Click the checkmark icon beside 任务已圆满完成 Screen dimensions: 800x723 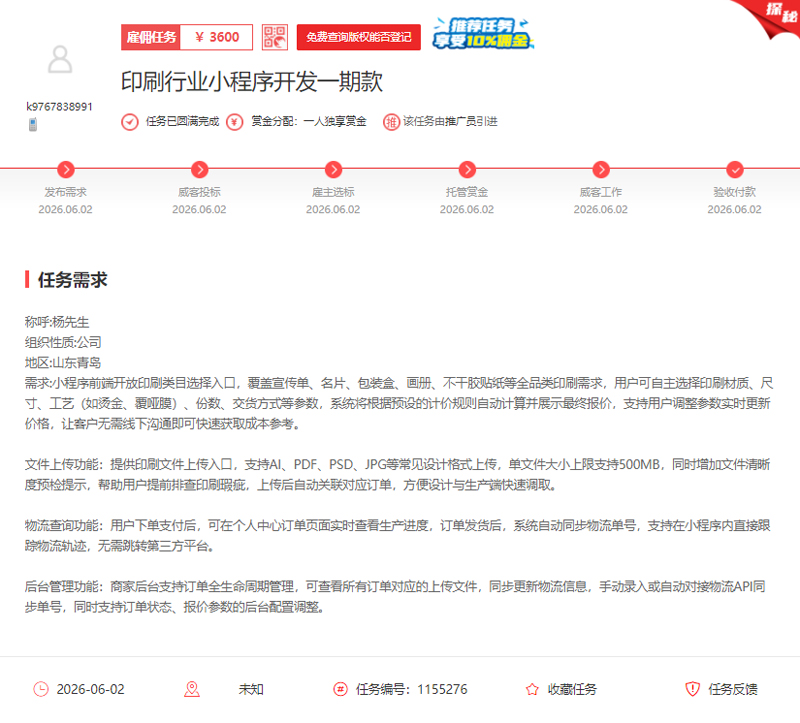click(x=130, y=122)
